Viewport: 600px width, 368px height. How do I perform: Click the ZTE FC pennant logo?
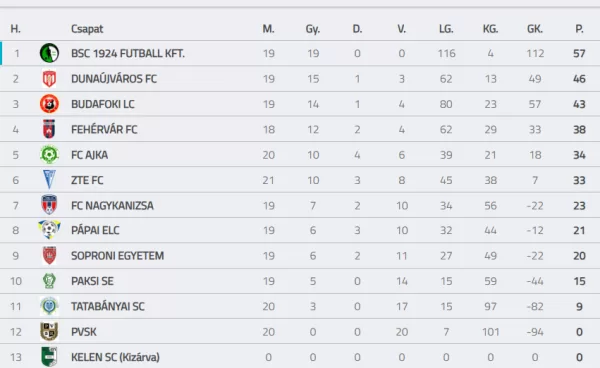49,180
